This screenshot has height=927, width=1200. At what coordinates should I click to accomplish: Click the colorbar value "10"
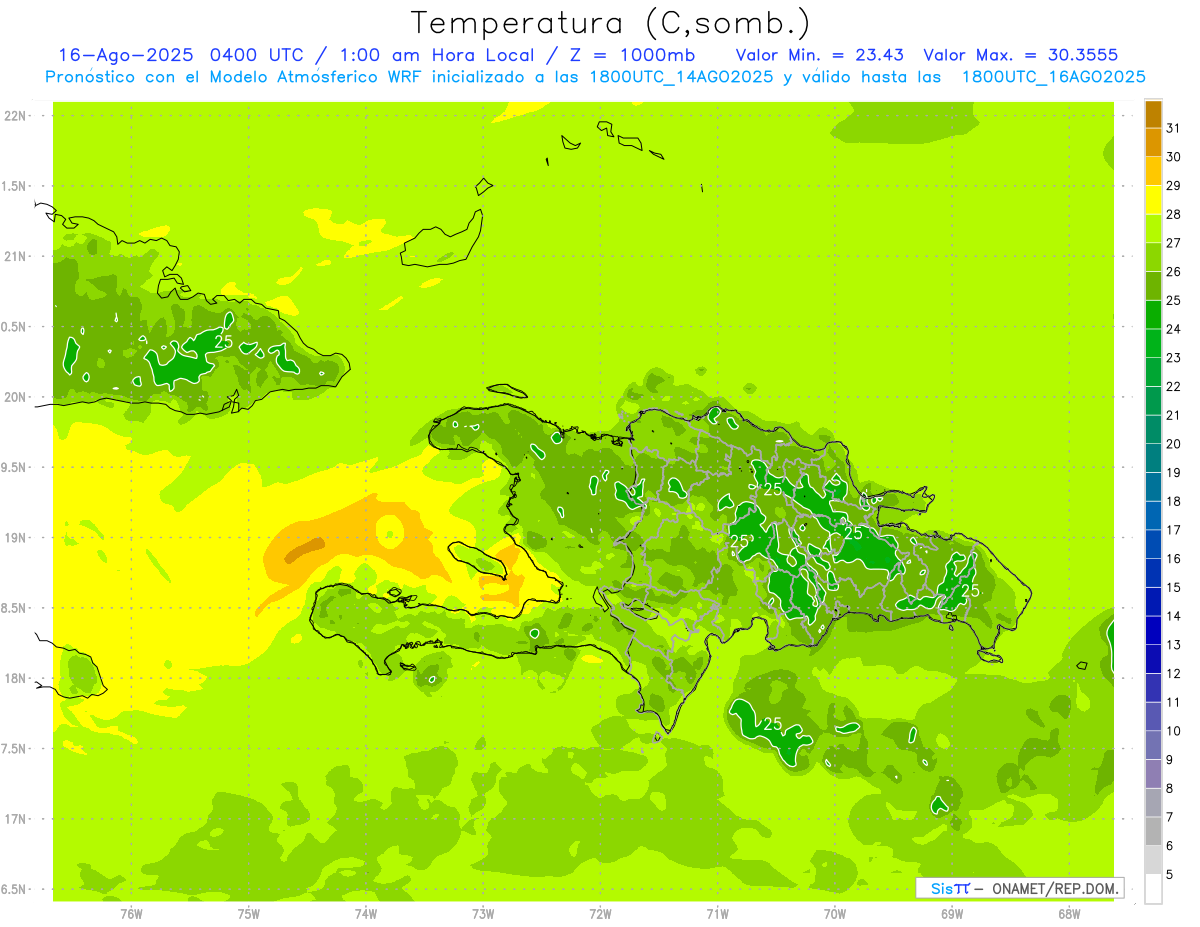(x=1174, y=731)
